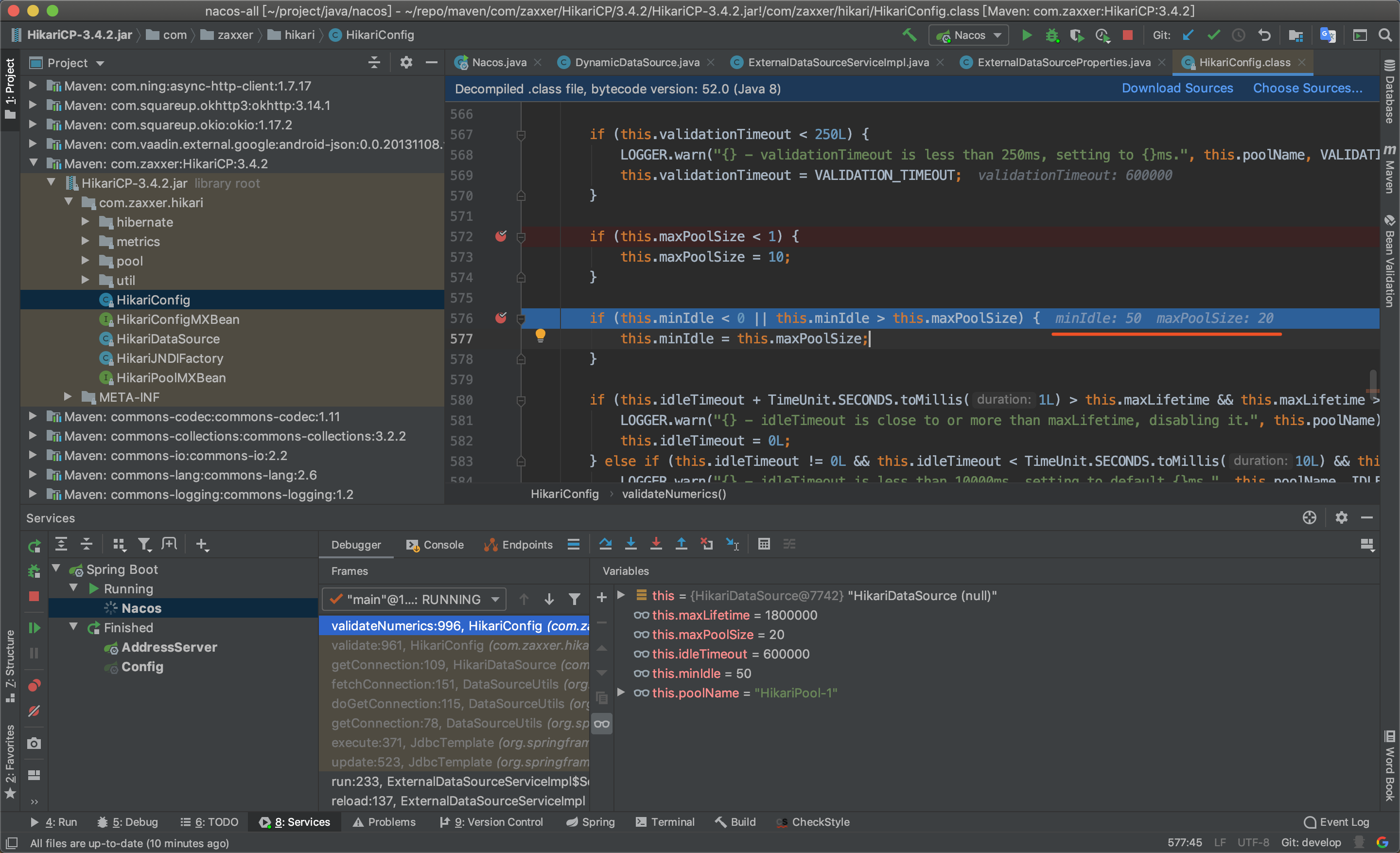This screenshot has width=1400, height=853.
Task: Step Over in the debugger toolbar
Action: point(606,544)
